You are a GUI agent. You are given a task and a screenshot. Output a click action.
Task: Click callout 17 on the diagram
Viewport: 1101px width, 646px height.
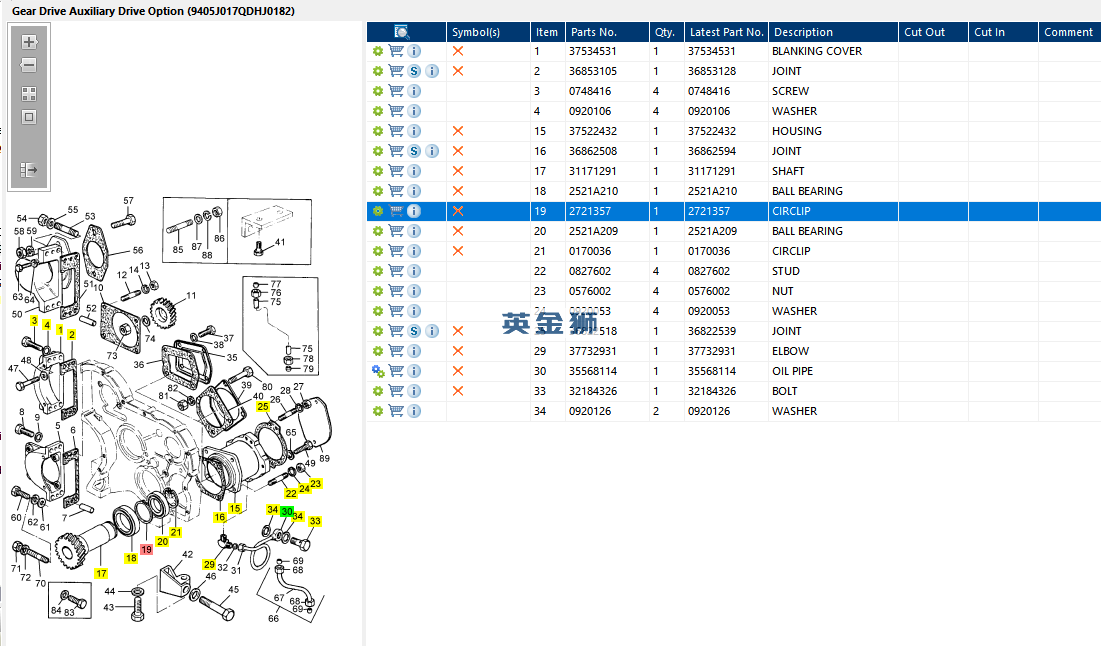coord(101,574)
